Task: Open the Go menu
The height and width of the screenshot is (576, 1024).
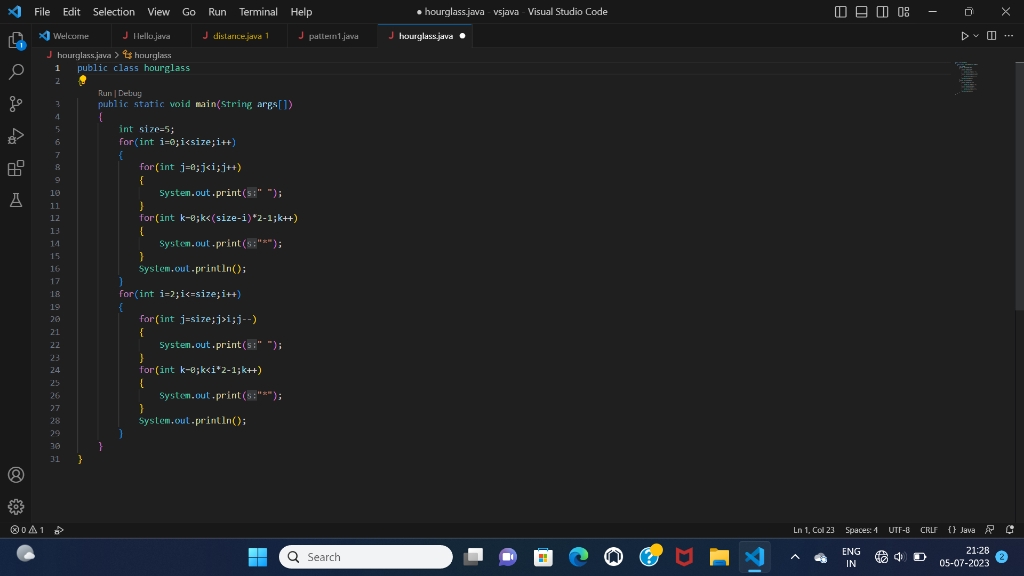Action: [x=189, y=12]
